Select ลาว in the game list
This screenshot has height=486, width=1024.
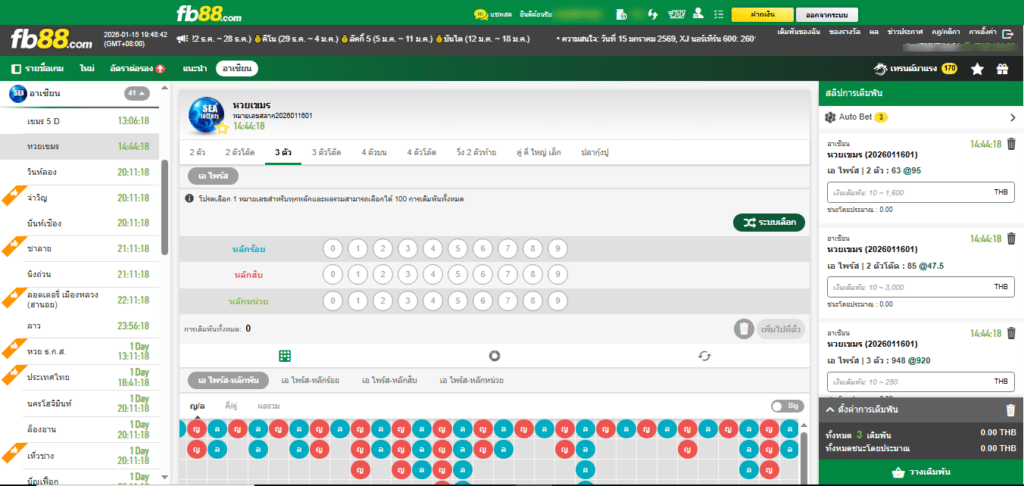[x=79, y=325]
